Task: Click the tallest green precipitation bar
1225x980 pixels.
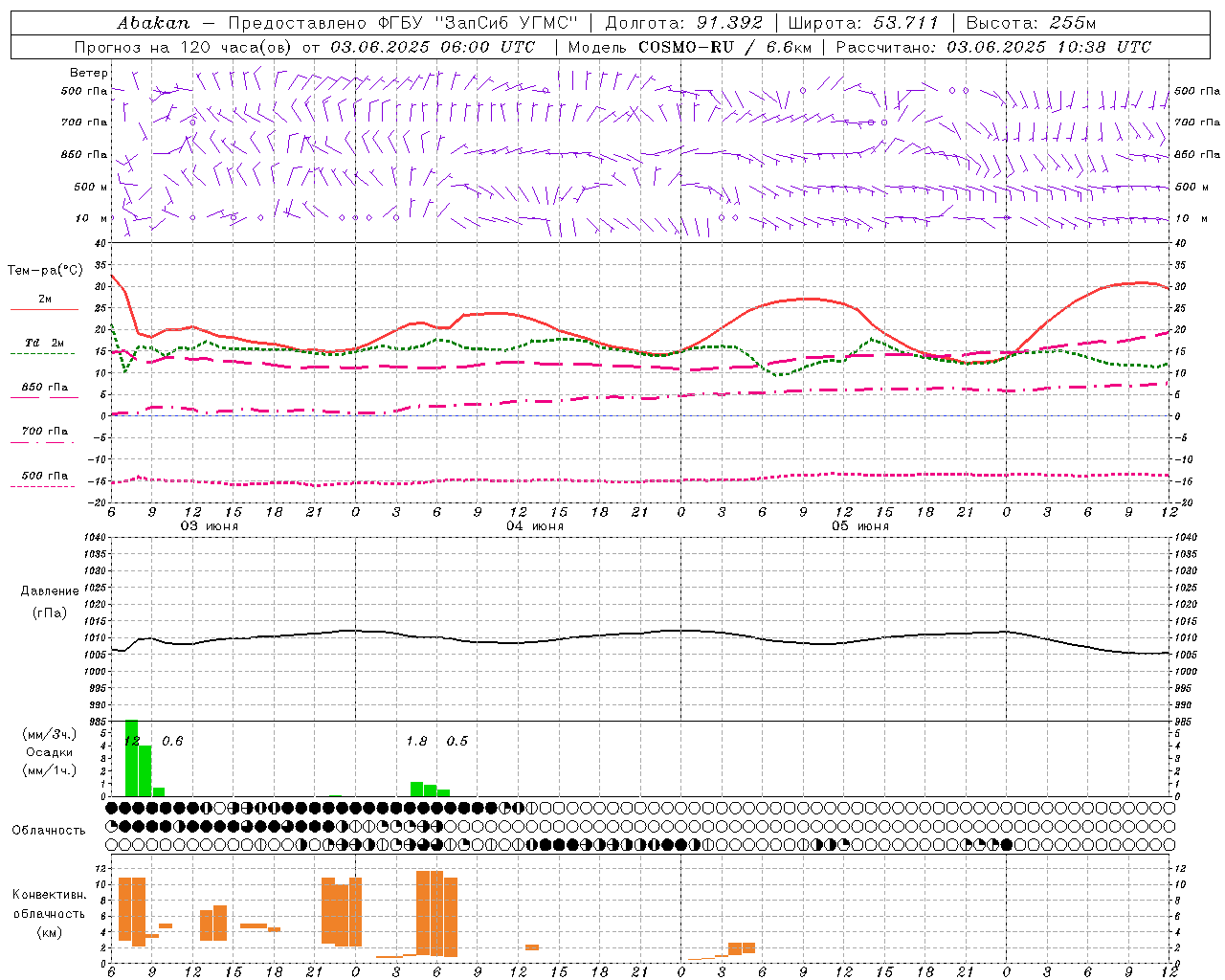Action: click(132, 758)
